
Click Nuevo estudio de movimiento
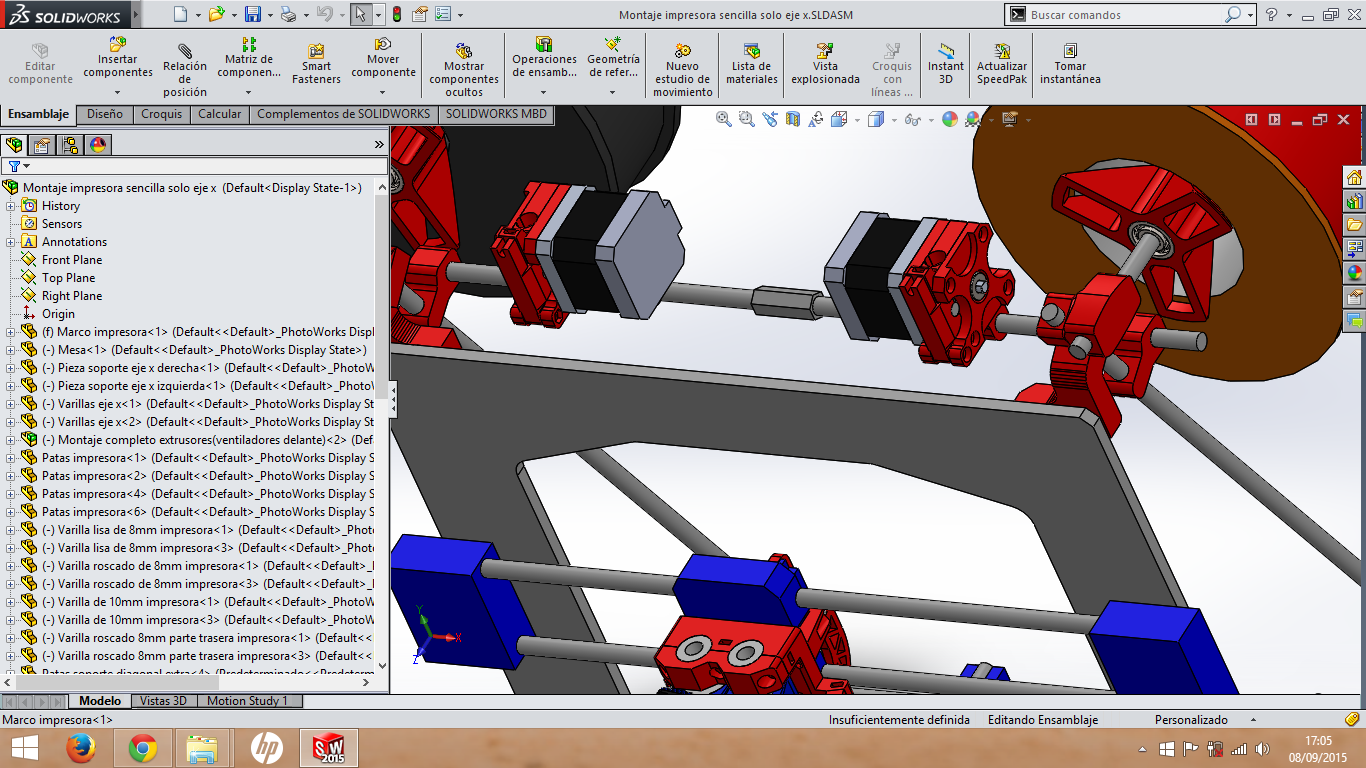coord(683,70)
